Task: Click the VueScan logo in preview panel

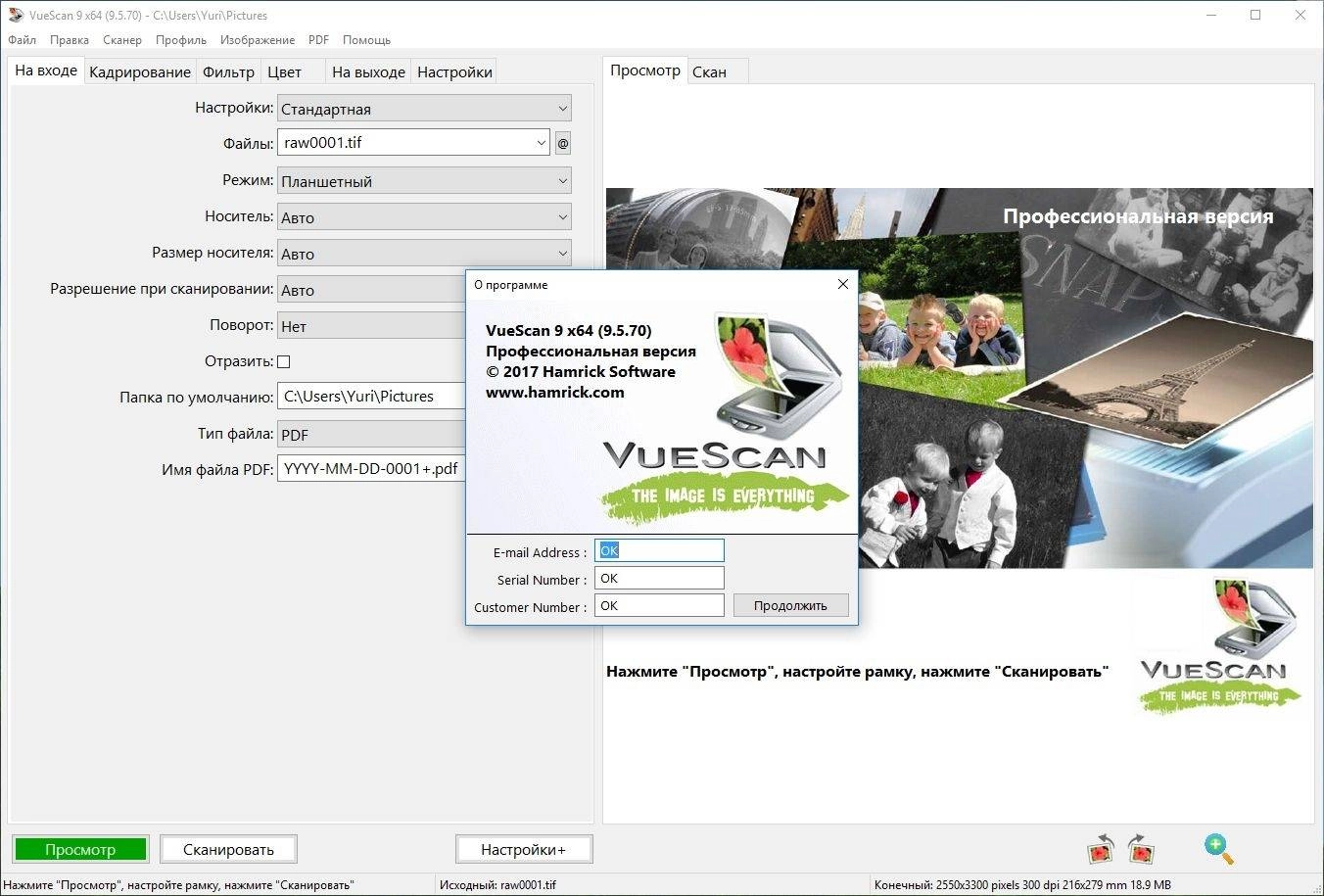Action: click(x=1219, y=645)
